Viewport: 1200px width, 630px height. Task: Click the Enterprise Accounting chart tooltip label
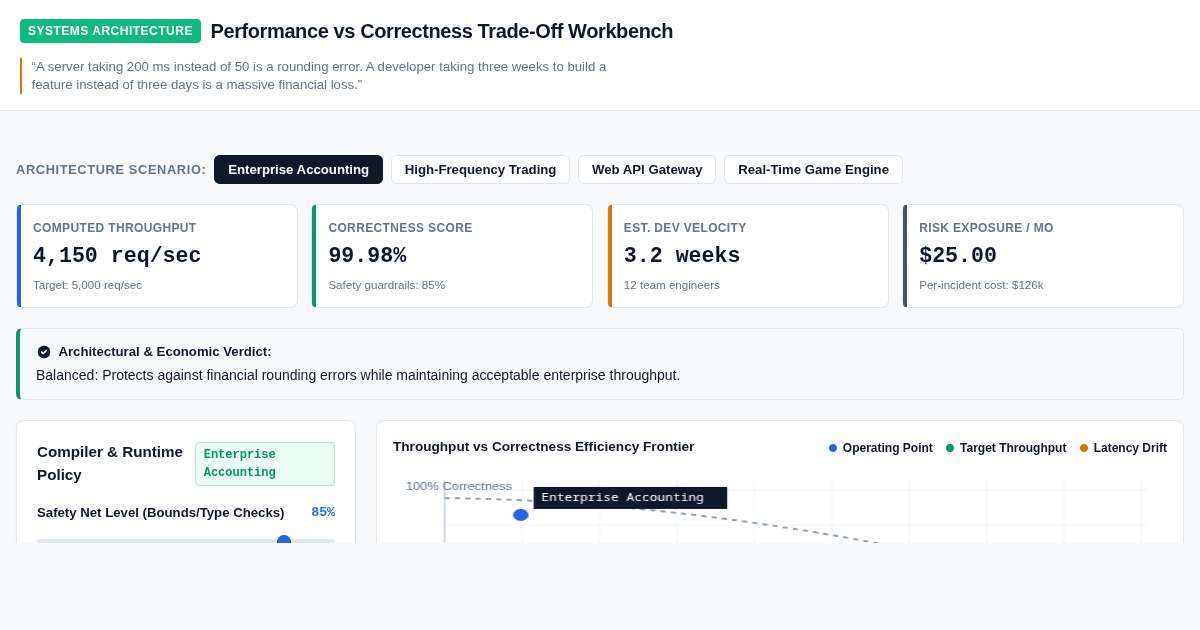point(630,498)
